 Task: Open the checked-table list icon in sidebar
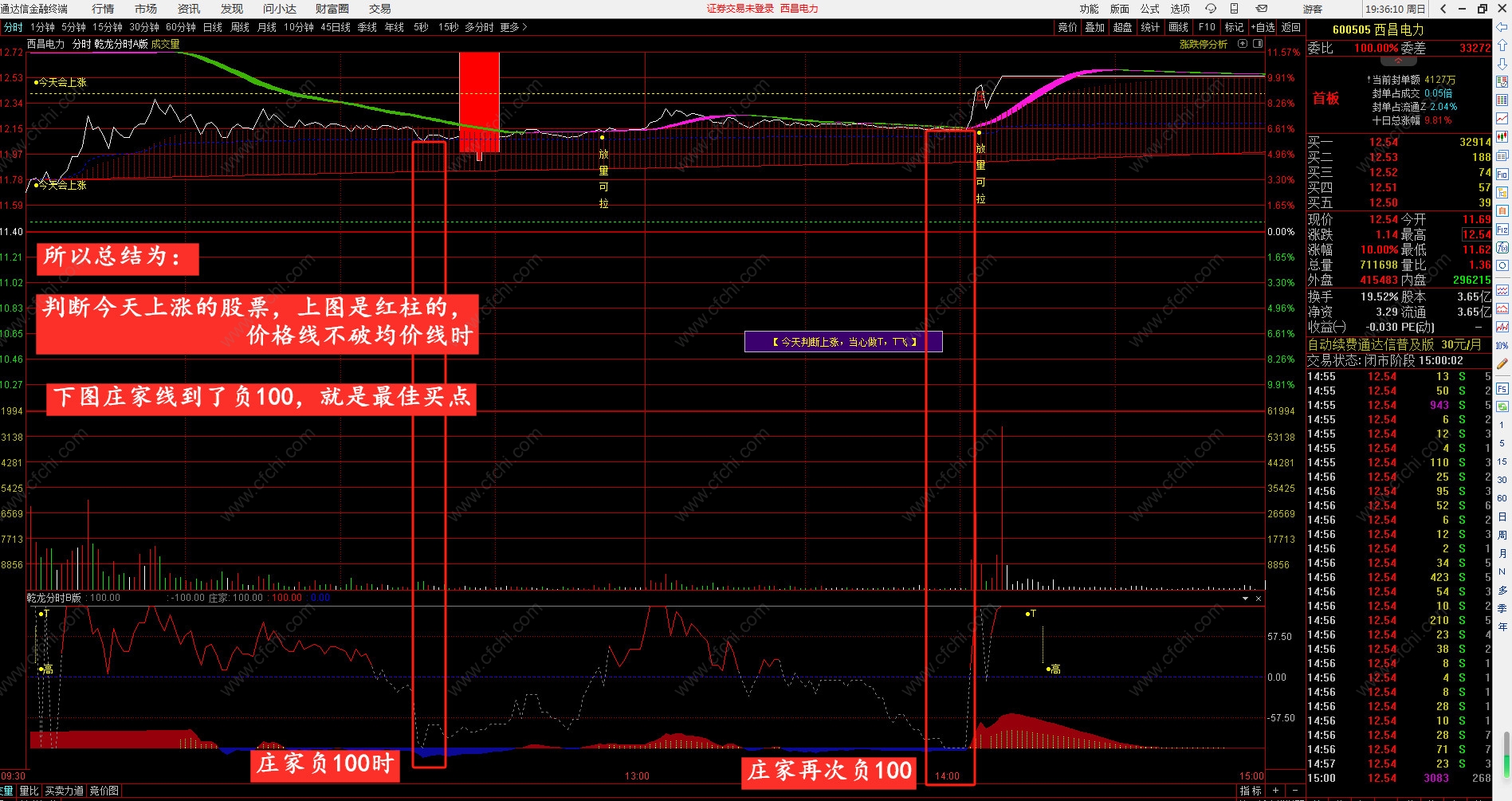[x=1502, y=82]
